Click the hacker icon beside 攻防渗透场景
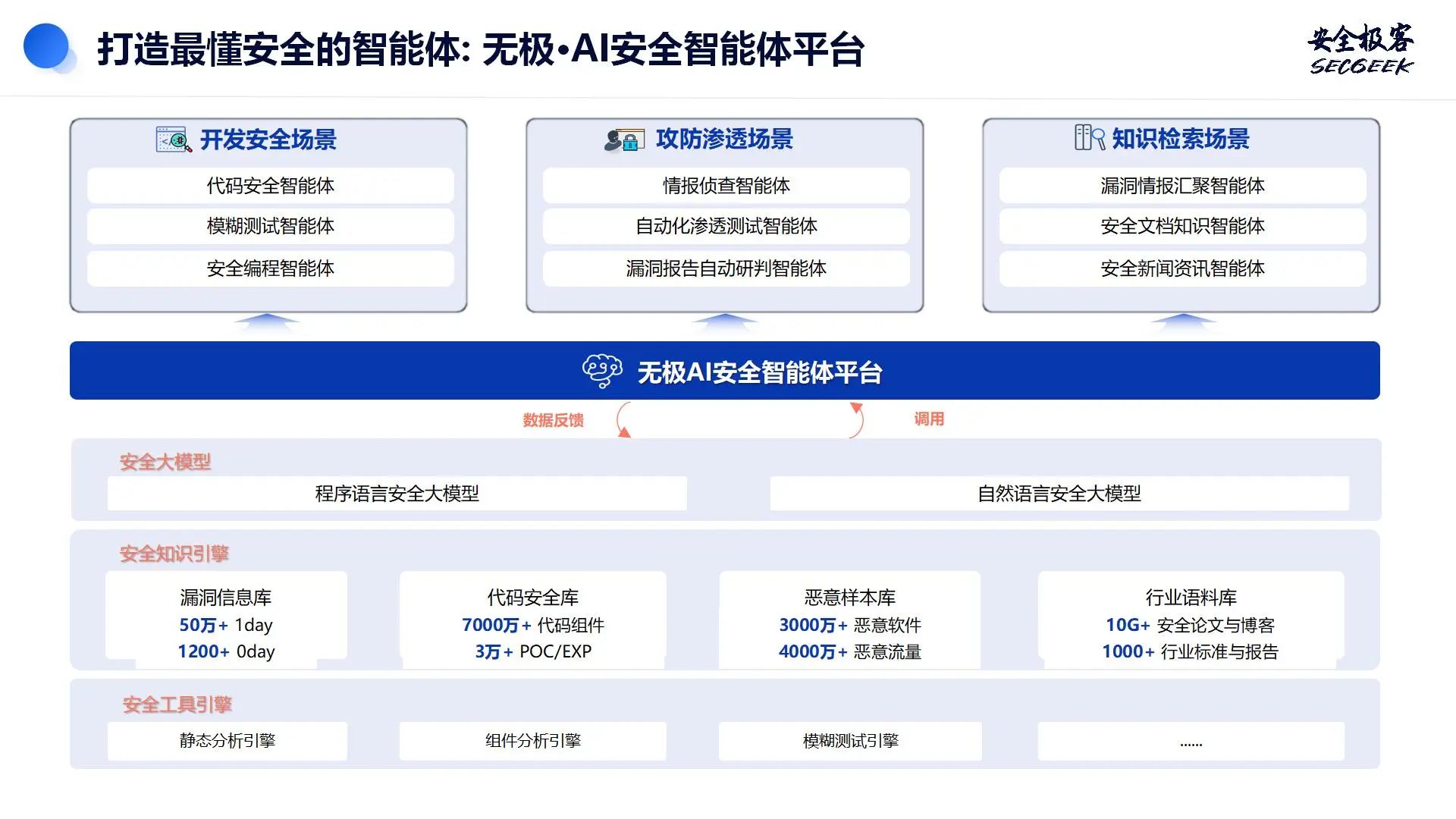1456x819 pixels. (624, 140)
